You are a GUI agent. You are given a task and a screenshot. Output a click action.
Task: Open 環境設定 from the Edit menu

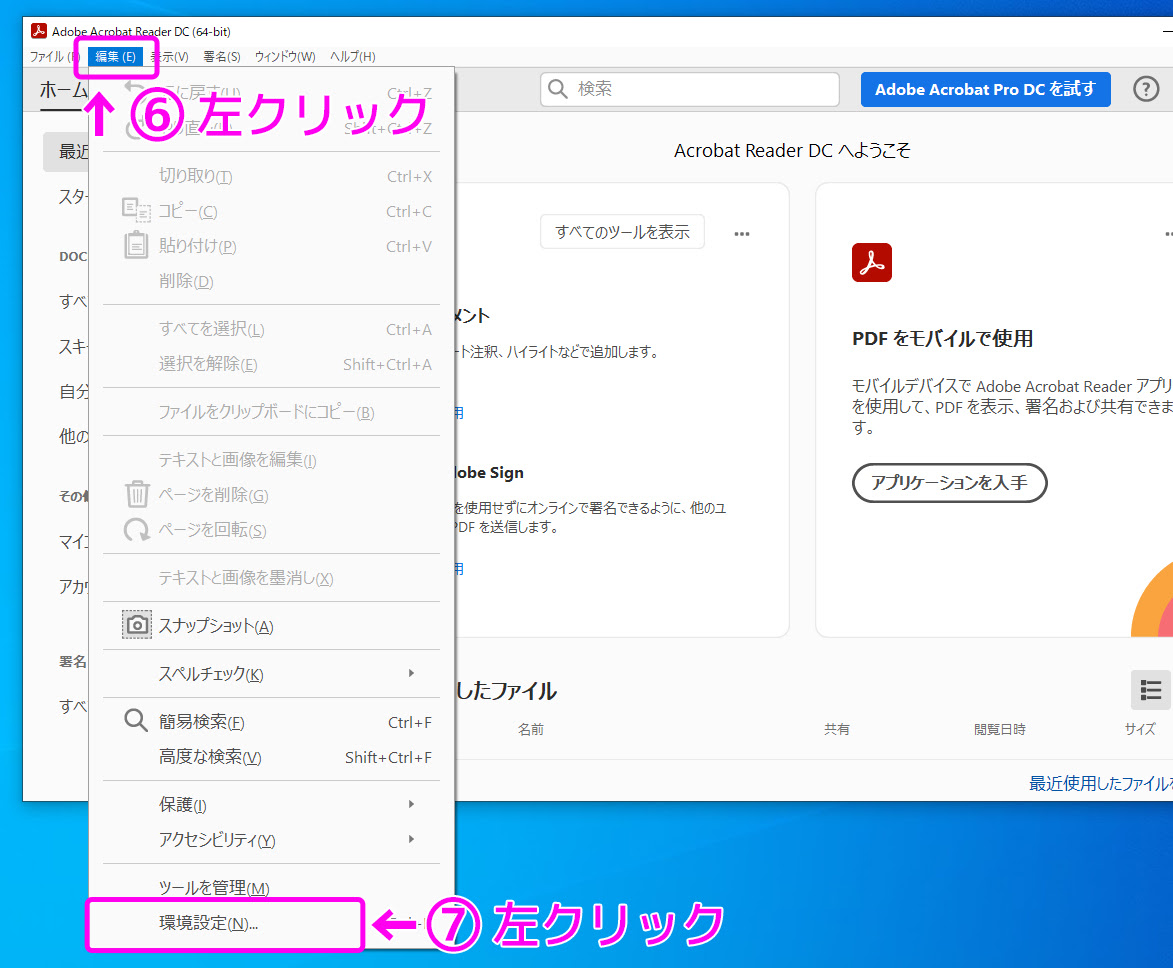coord(209,923)
